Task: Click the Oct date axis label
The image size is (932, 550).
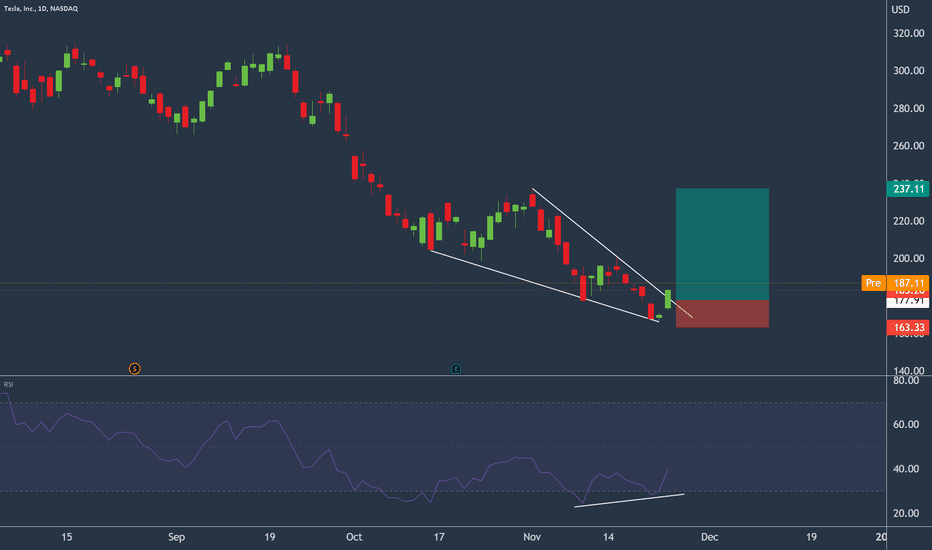Action: click(354, 537)
